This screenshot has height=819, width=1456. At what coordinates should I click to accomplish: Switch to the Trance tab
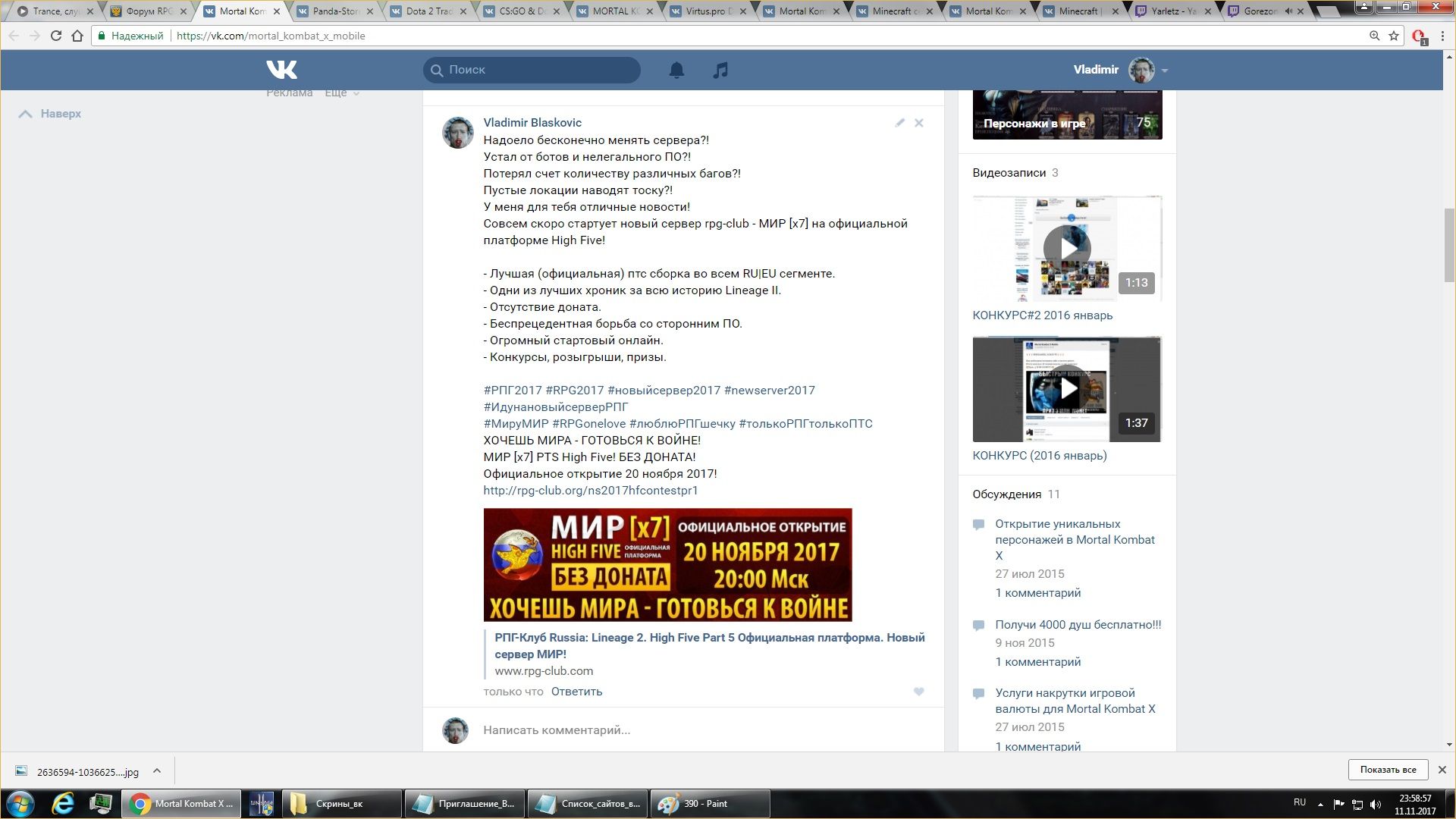pos(53,11)
